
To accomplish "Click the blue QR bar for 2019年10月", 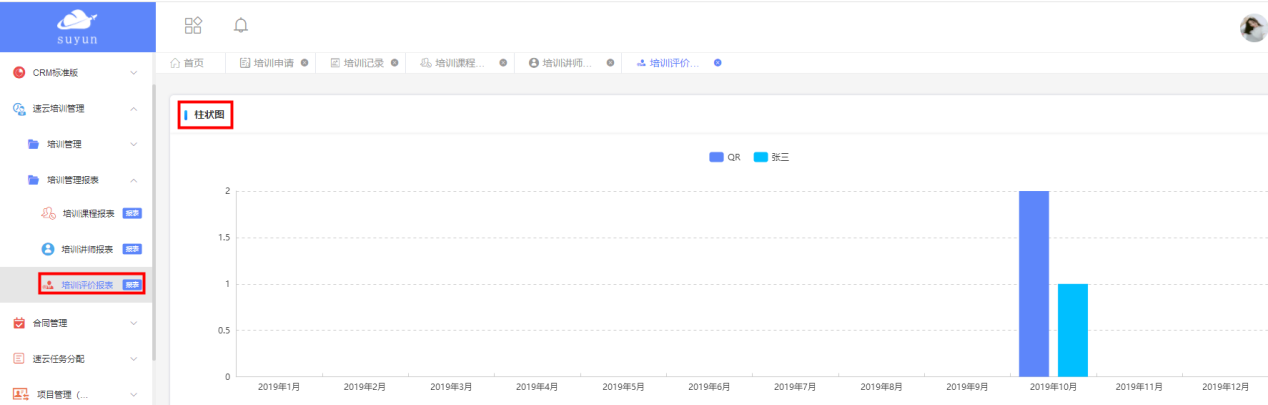I will [1034, 283].
